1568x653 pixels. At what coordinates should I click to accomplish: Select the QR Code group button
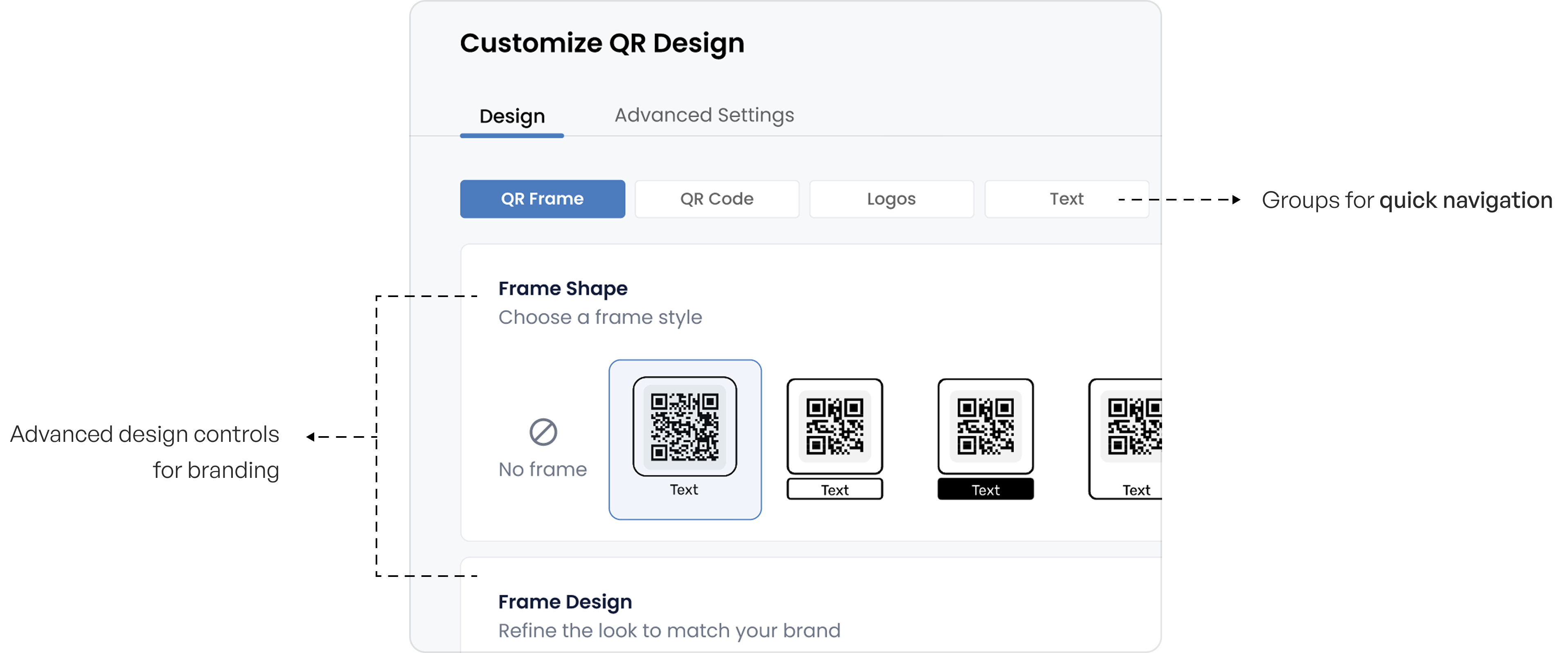[x=717, y=199]
